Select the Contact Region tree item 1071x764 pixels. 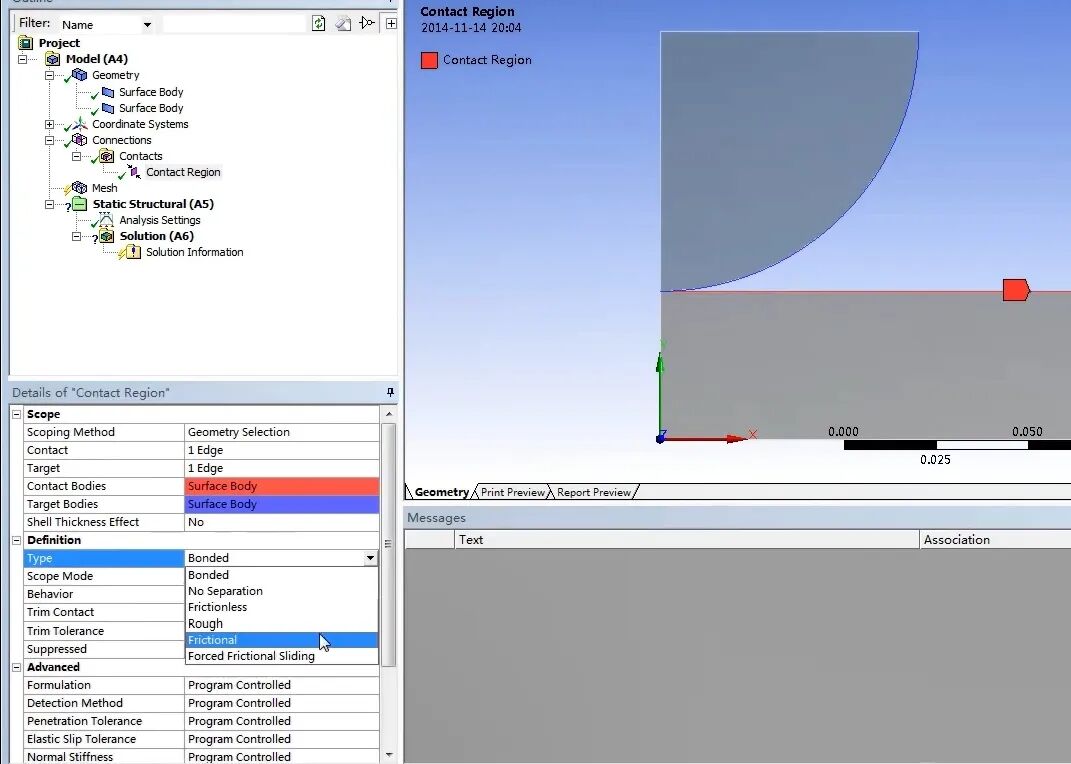pyautogui.click(x=183, y=172)
